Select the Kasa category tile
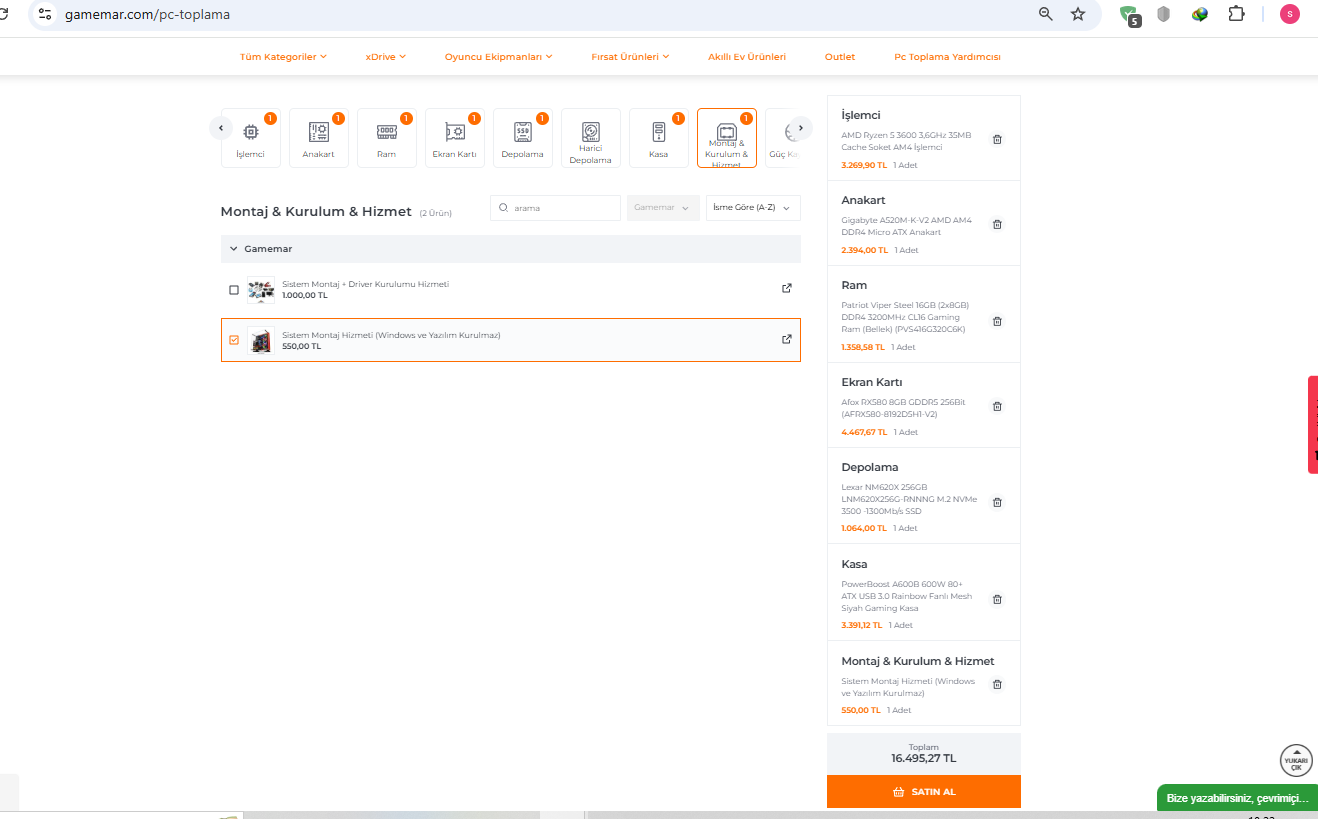The image size is (1318, 819). click(658, 138)
